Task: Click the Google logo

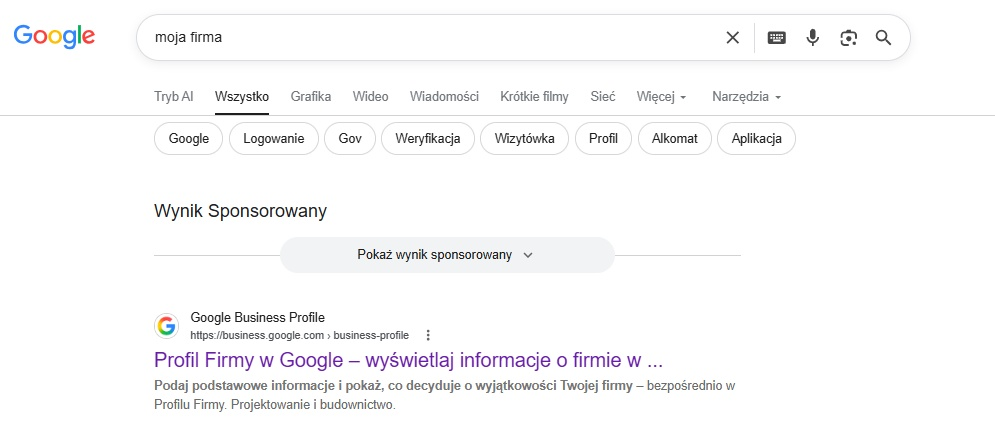Action: (55, 36)
